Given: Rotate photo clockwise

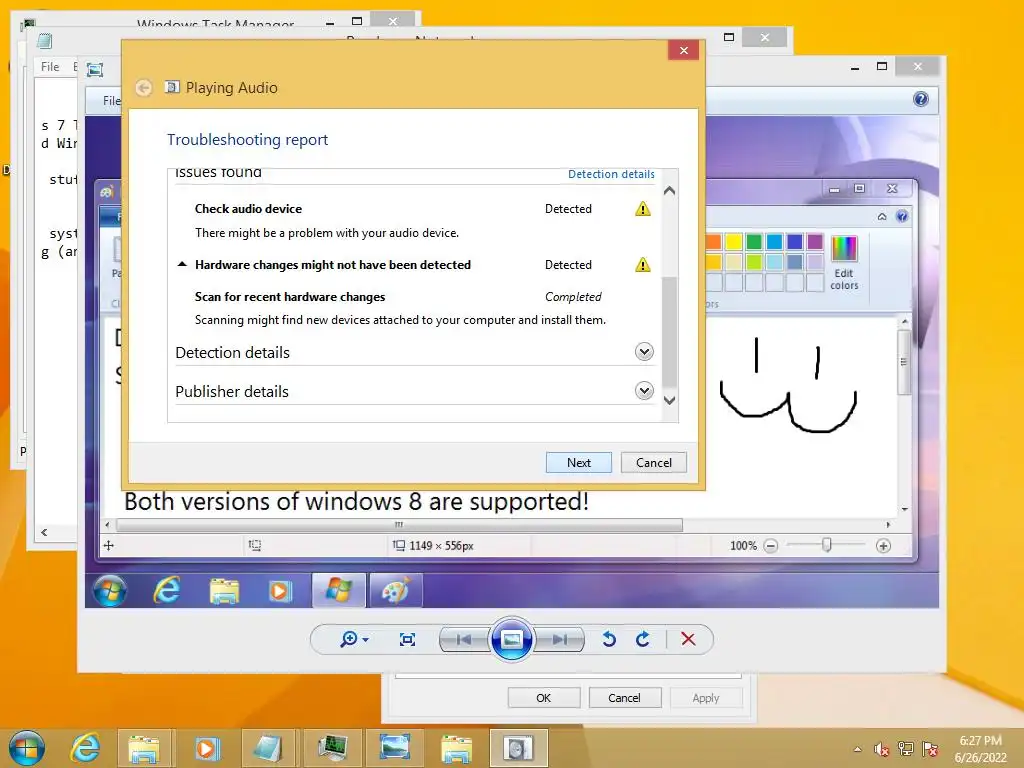Looking at the screenshot, I should [x=643, y=639].
